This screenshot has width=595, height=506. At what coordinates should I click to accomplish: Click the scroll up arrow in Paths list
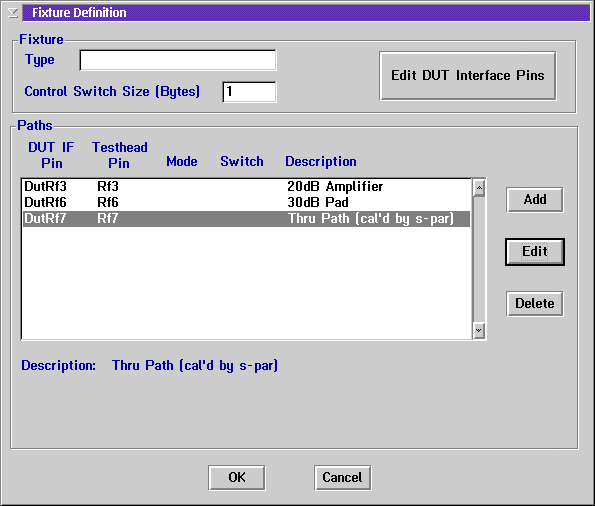coord(479,188)
